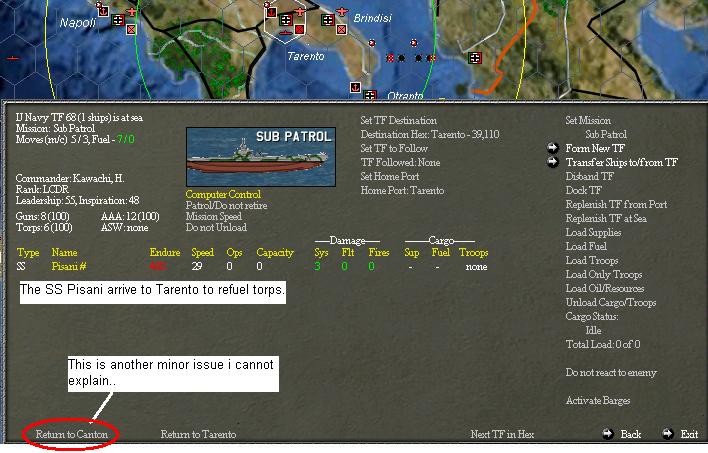Image resolution: width=708 pixels, height=453 pixels.
Task: Toggle Patrol/Do not retire setting
Action: 226,205
